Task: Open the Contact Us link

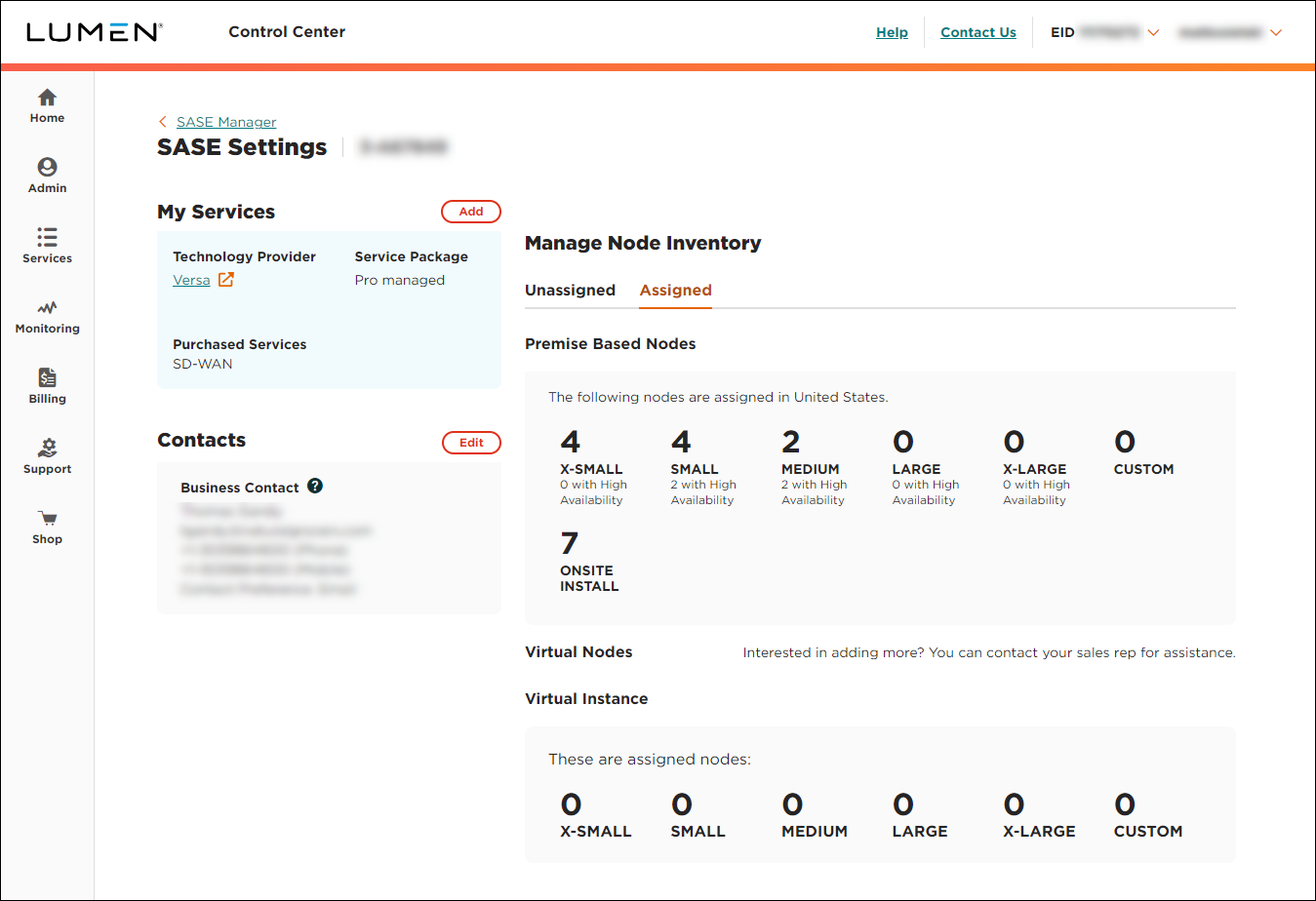Action: pyautogui.click(x=978, y=32)
